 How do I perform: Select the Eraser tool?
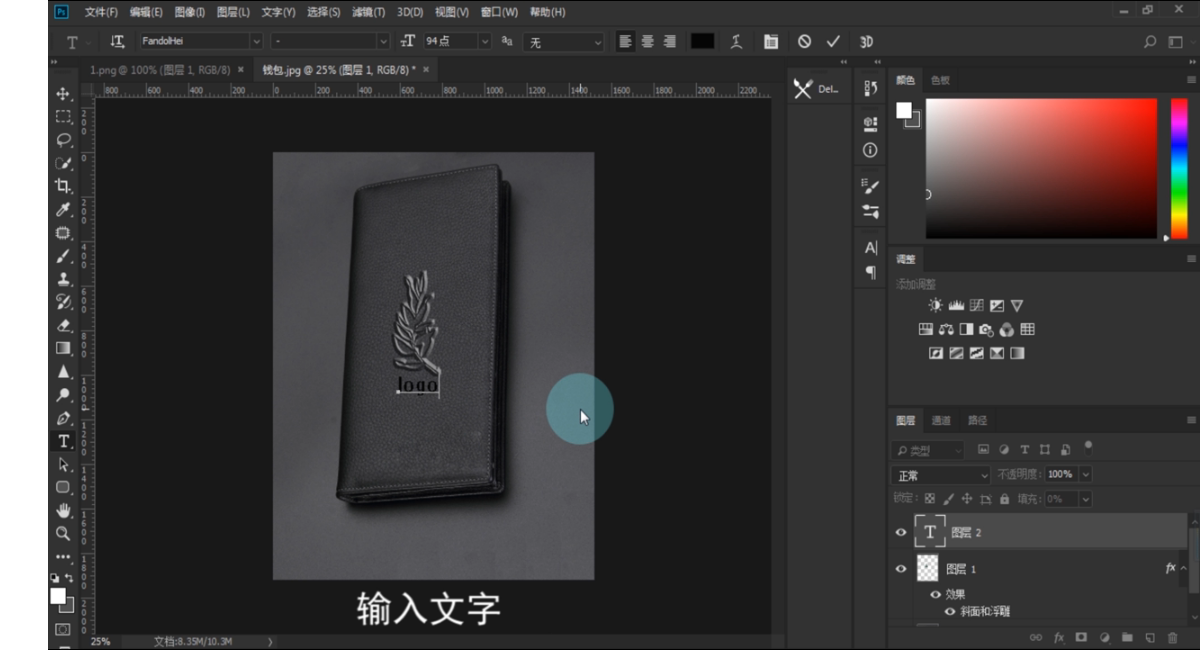63,325
